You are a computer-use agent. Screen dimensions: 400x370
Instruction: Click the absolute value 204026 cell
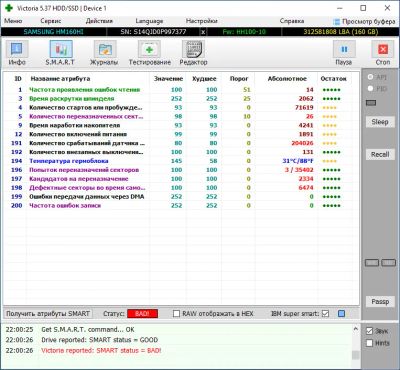coord(302,143)
